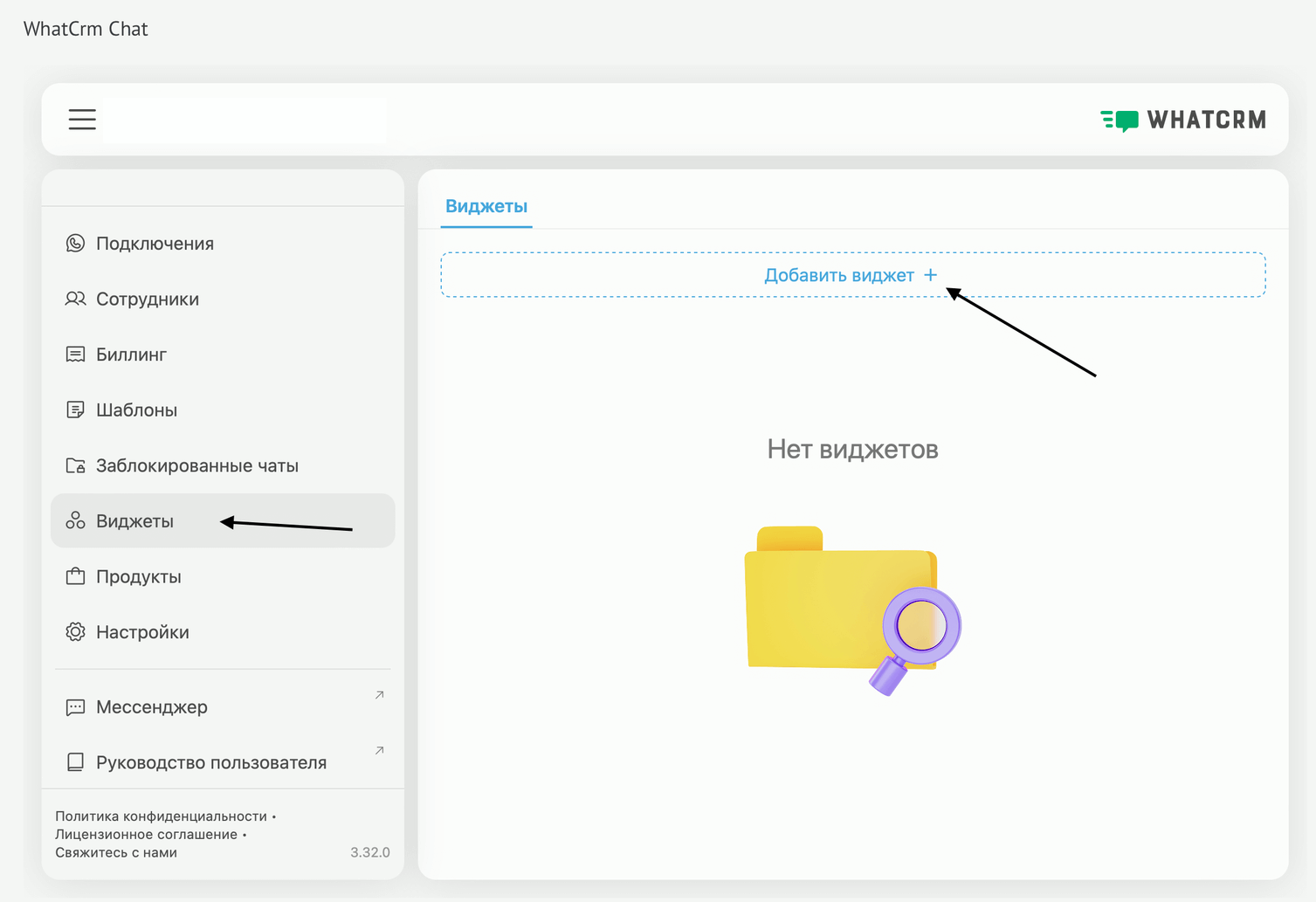
Task: Click the note icon beside Шаблоны
Action: pos(76,410)
